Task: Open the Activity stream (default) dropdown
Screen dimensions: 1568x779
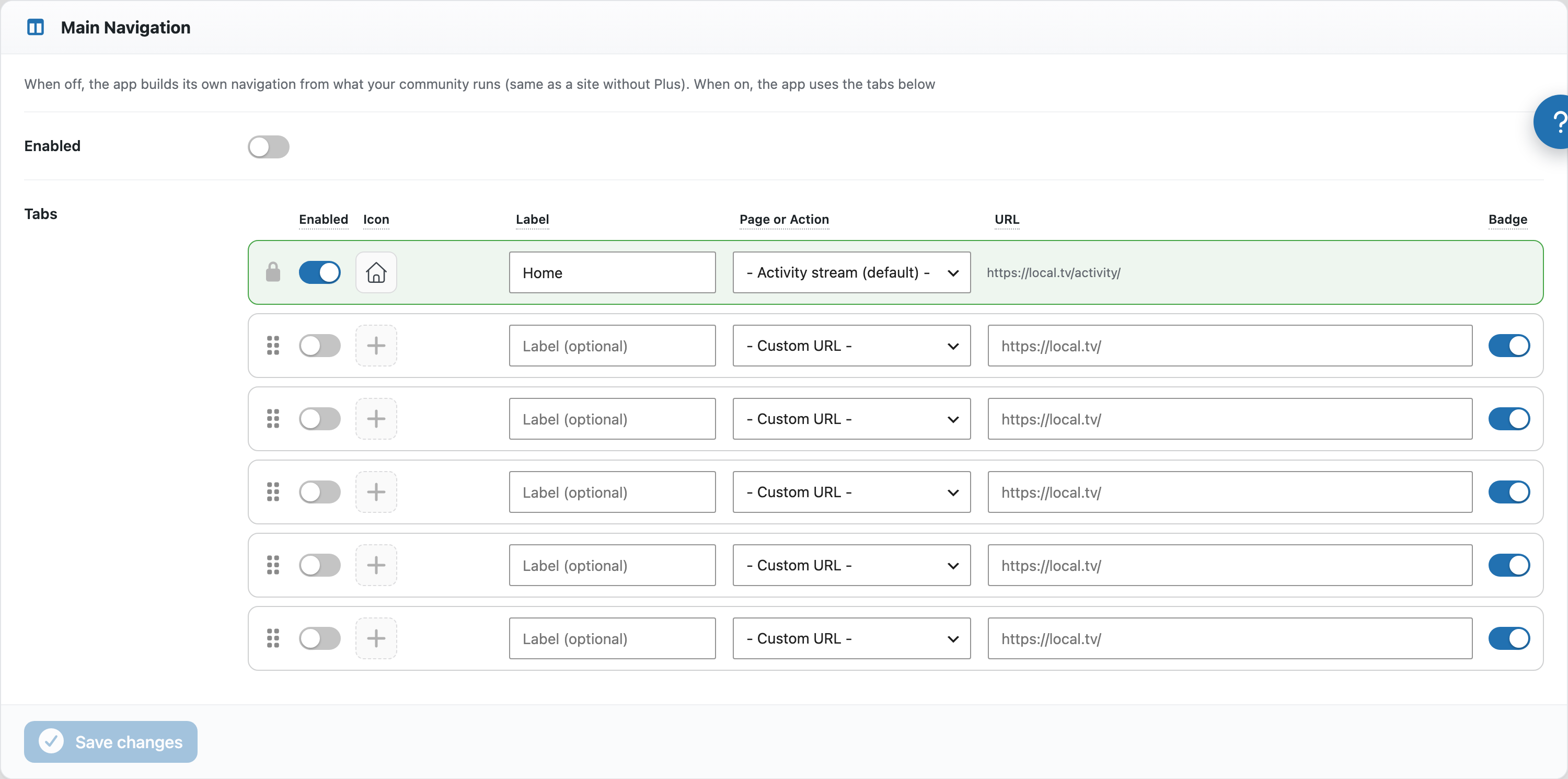Action: click(851, 272)
